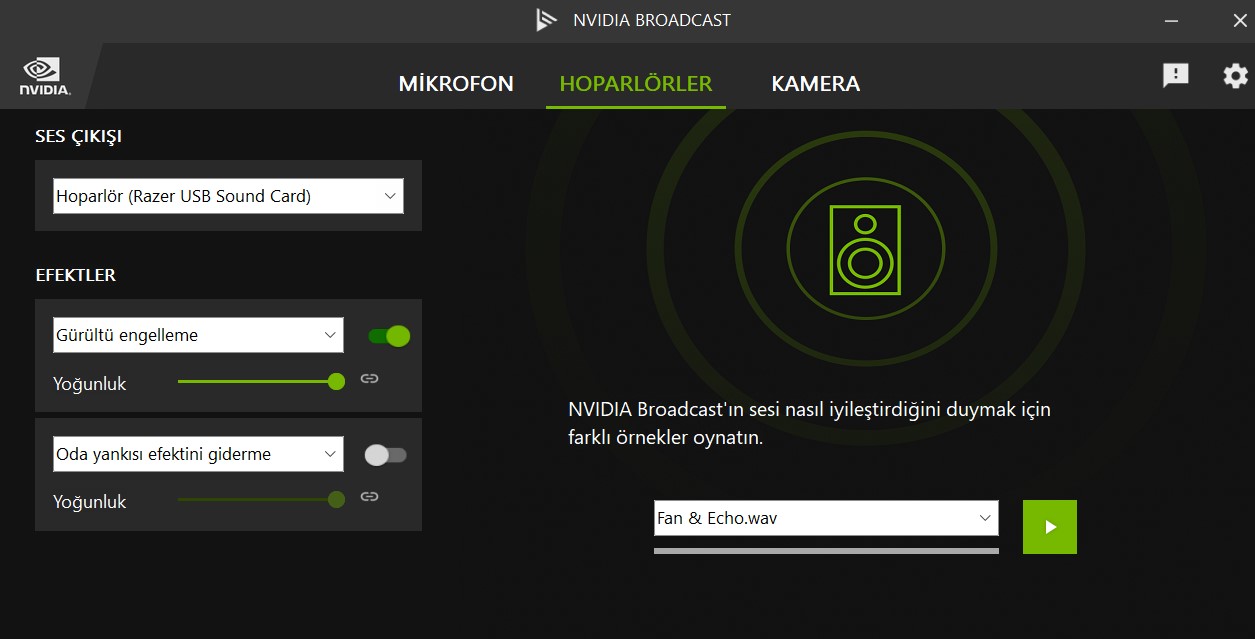Click the NVIDIA logo
The image size is (1255, 639).
point(44,76)
